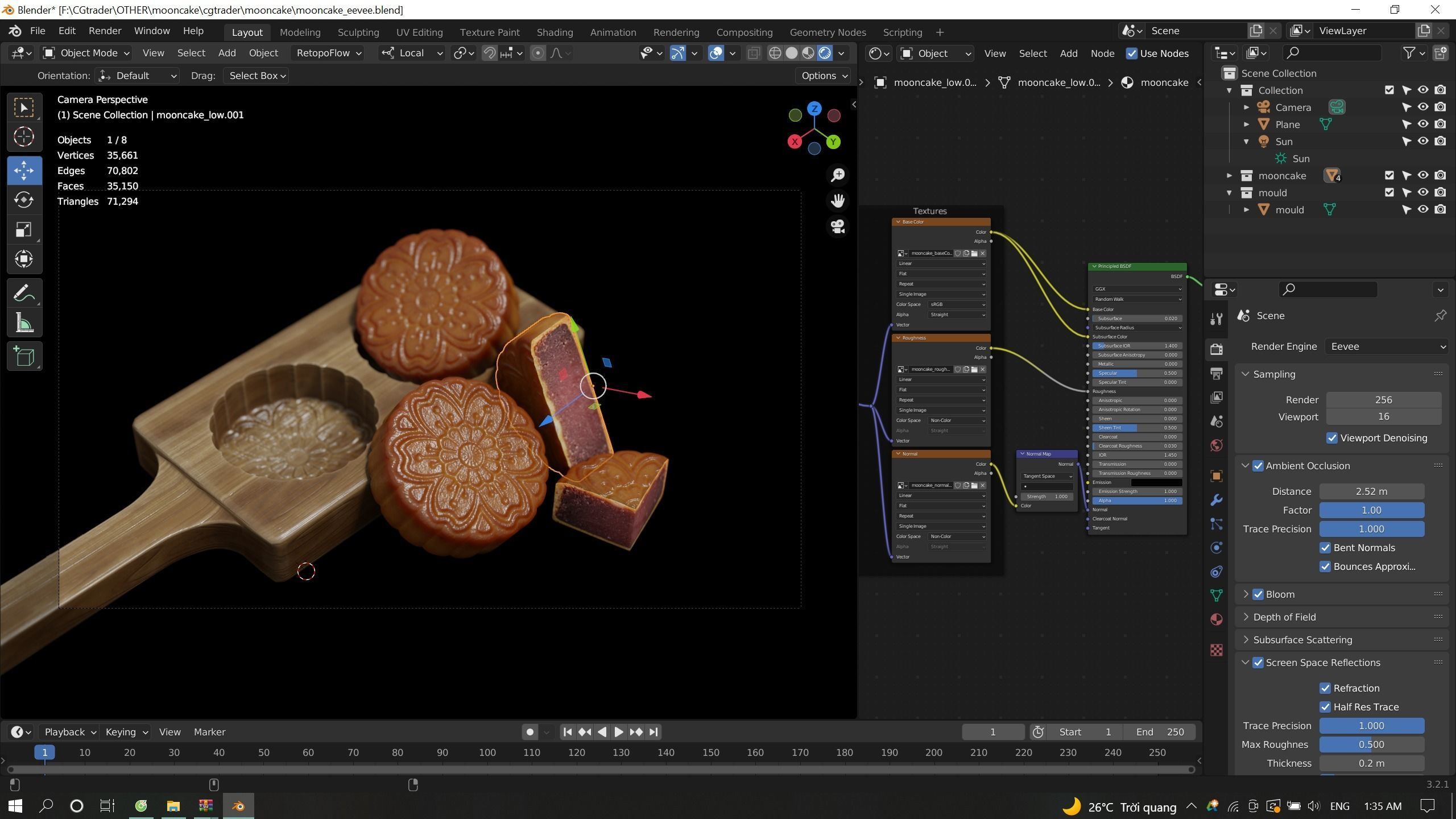Open Material properties tab
The width and height of the screenshot is (1456, 819).
click(x=1217, y=619)
